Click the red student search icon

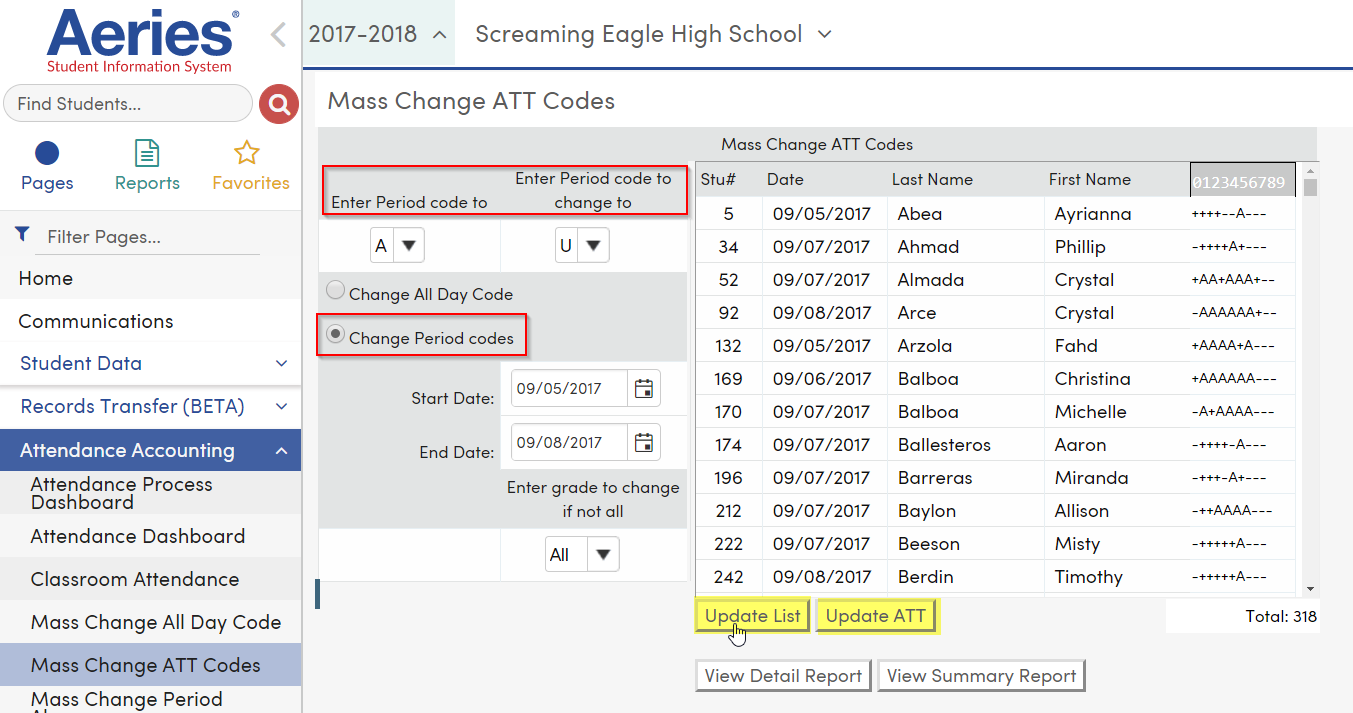click(278, 103)
